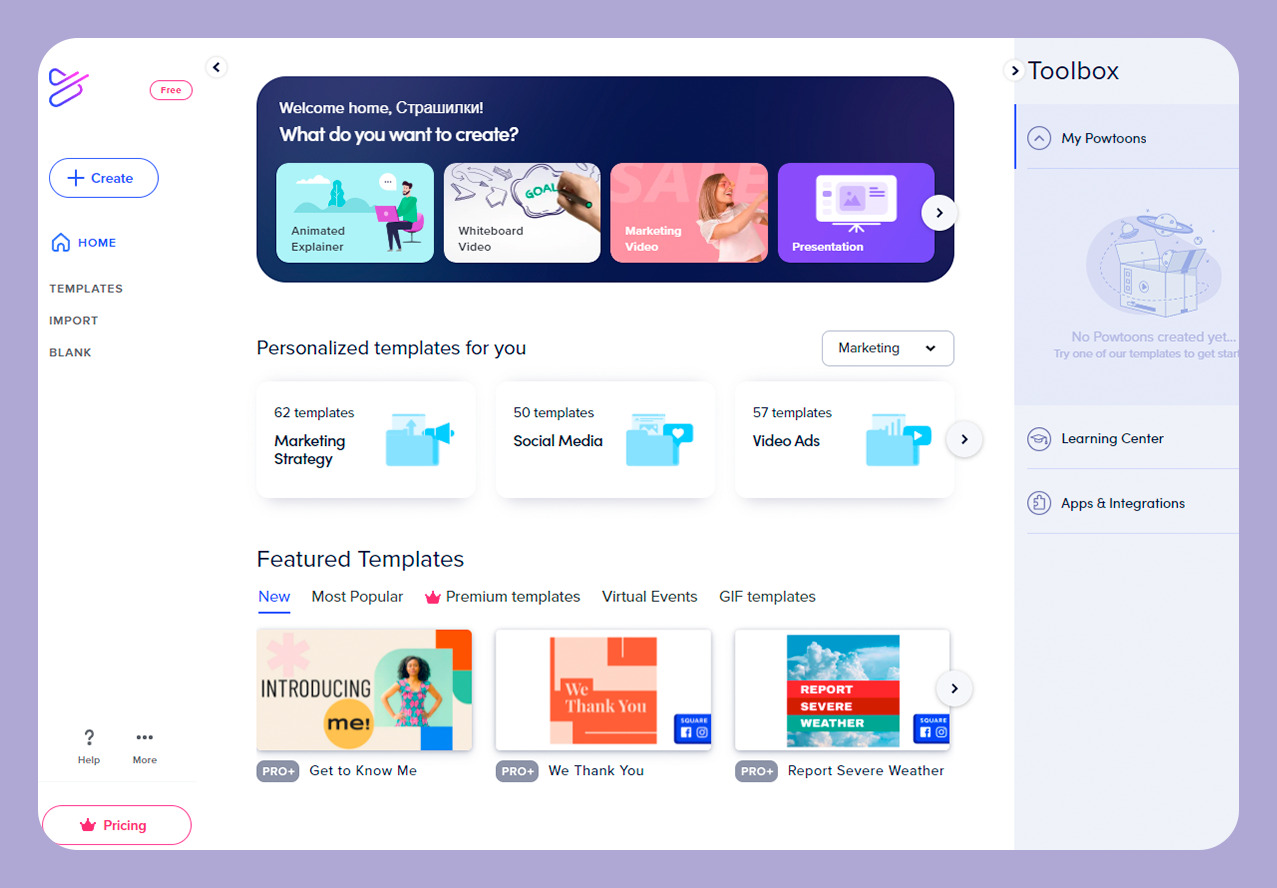This screenshot has width=1277, height=888.
Task: Click the Social Media heart folder icon
Action: [x=659, y=439]
